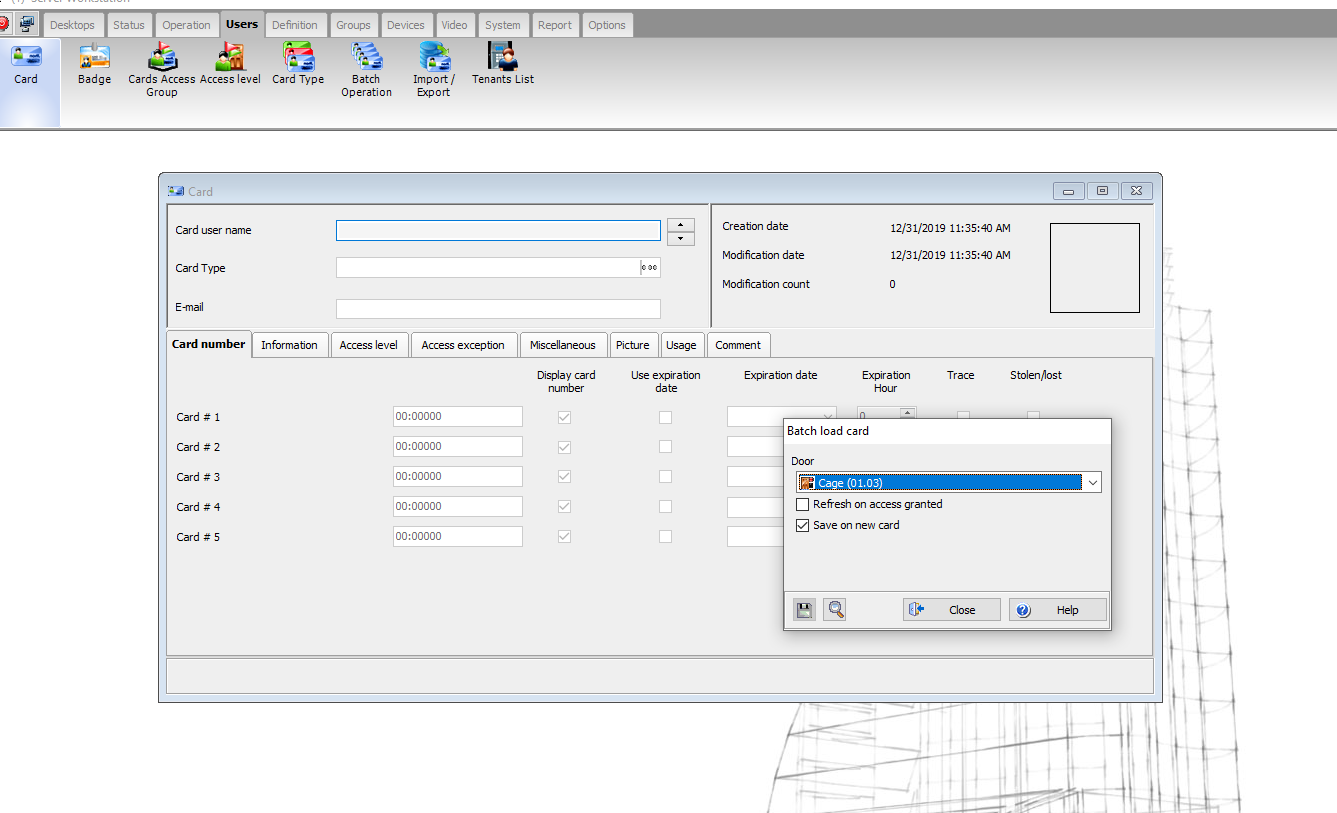
Task: Click the Help button
Action: point(1057,610)
